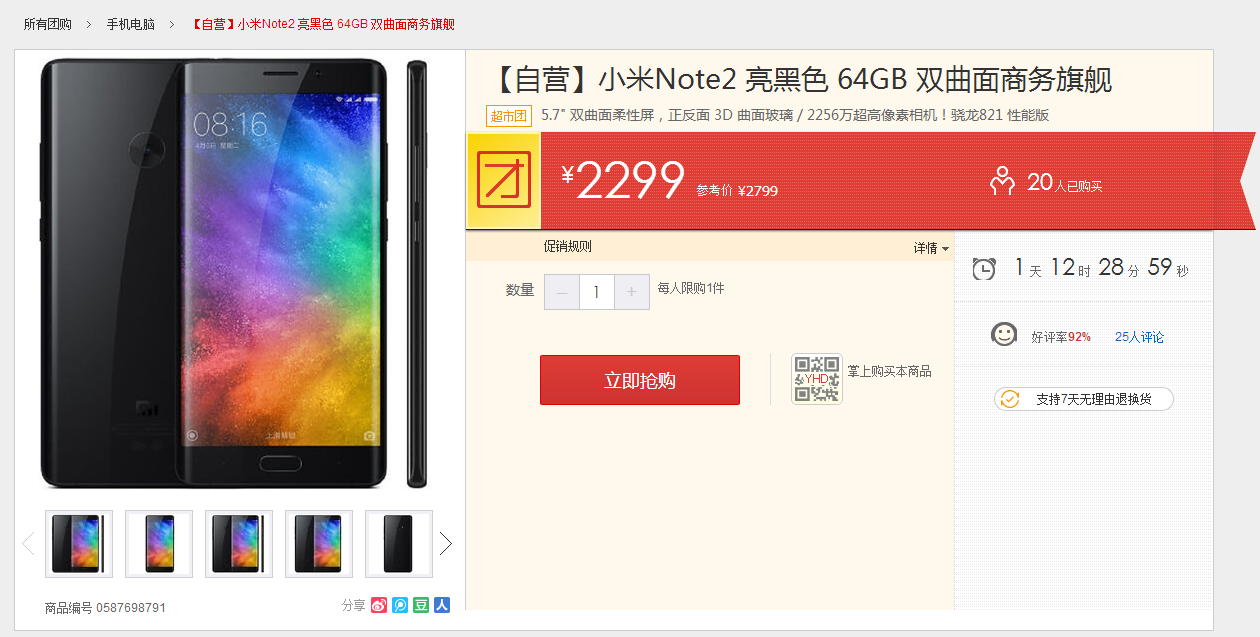This screenshot has width=1260, height=637.
Task: Share product via Tencent Weibo icon
Action: point(400,605)
